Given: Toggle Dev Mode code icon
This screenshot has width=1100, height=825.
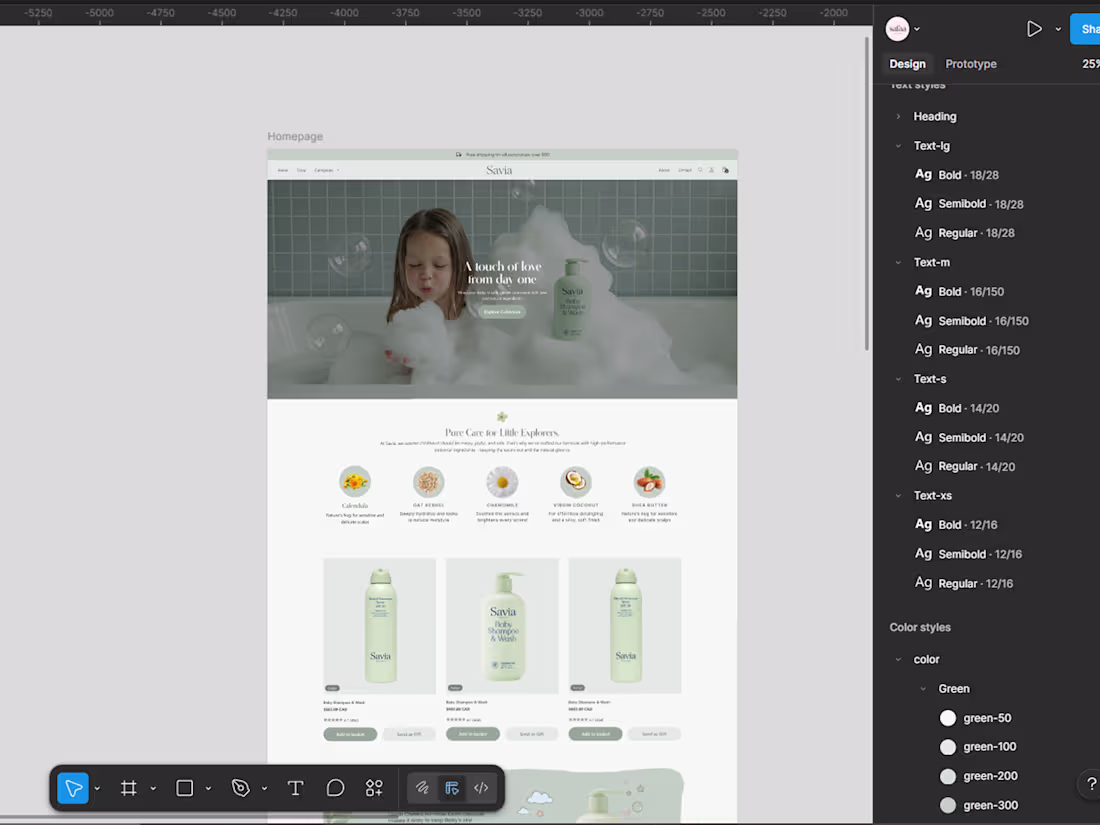Looking at the screenshot, I should (x=481, y=788).
